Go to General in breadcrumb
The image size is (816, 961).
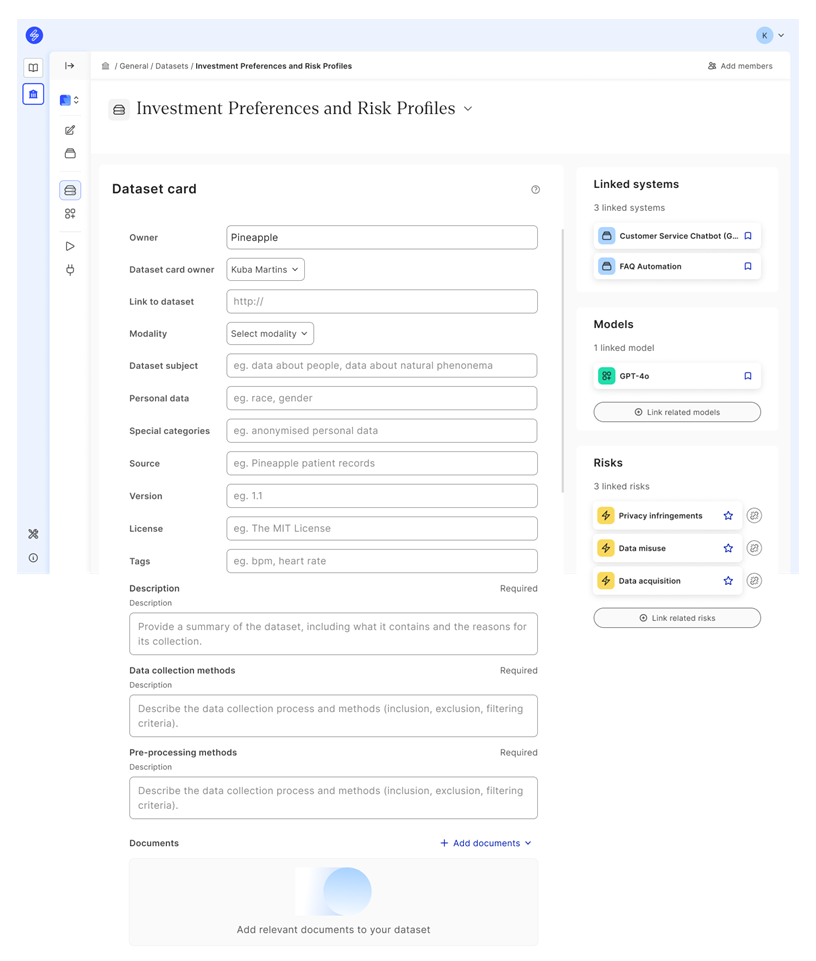(x=133, y=66)
